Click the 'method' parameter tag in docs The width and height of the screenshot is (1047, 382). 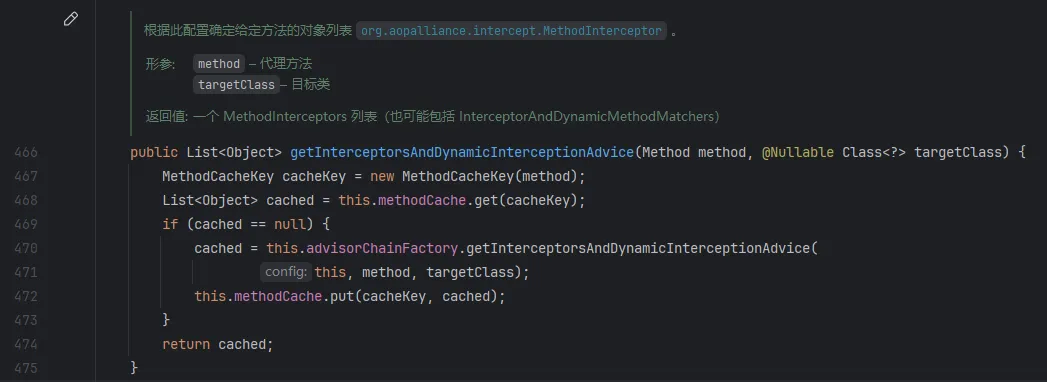[219, 64]
